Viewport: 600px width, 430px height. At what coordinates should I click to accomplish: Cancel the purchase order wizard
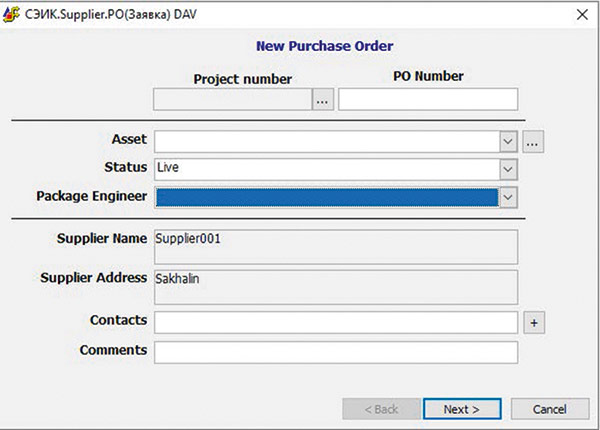550,409
